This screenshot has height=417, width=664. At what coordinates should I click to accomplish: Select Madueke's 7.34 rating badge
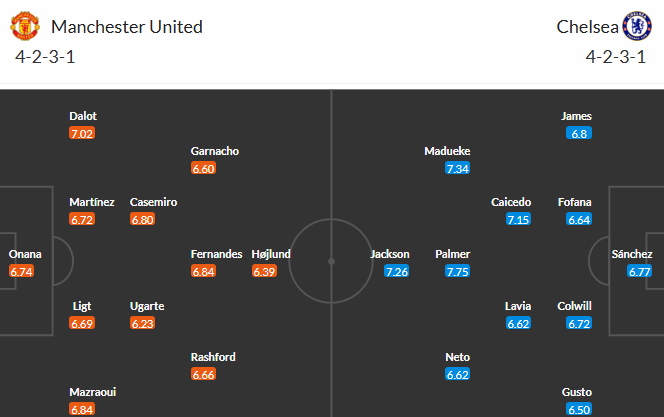pyautogui.click(x=458, y=168)
